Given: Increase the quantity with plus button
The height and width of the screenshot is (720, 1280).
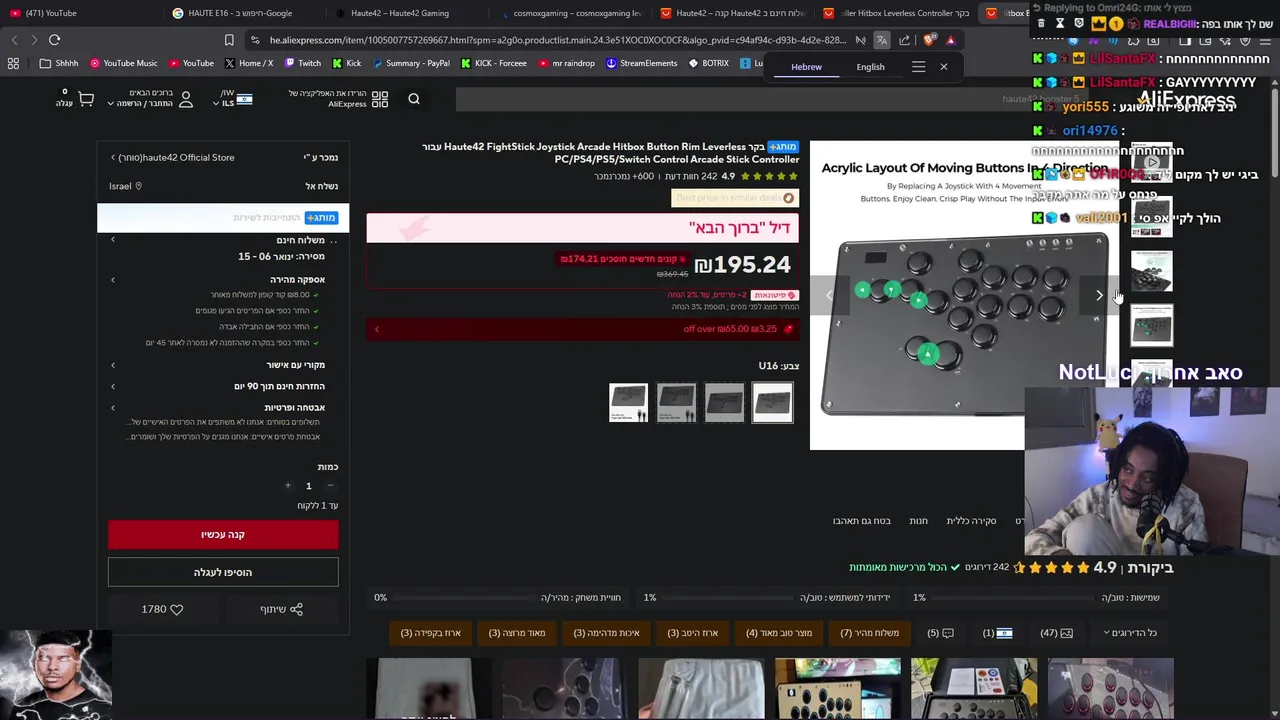Looking at the screenshot, I should click(288, 486).
